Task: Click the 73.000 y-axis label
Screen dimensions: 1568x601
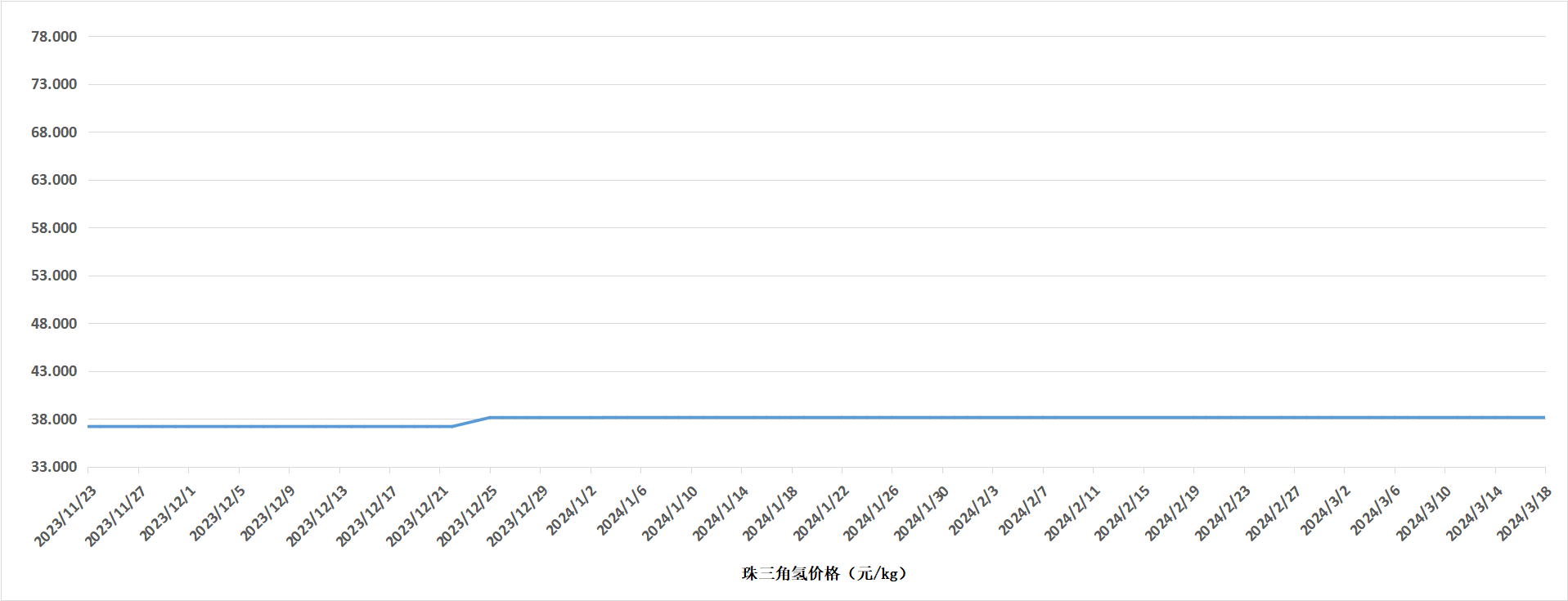Action: (x=54, y=84)
